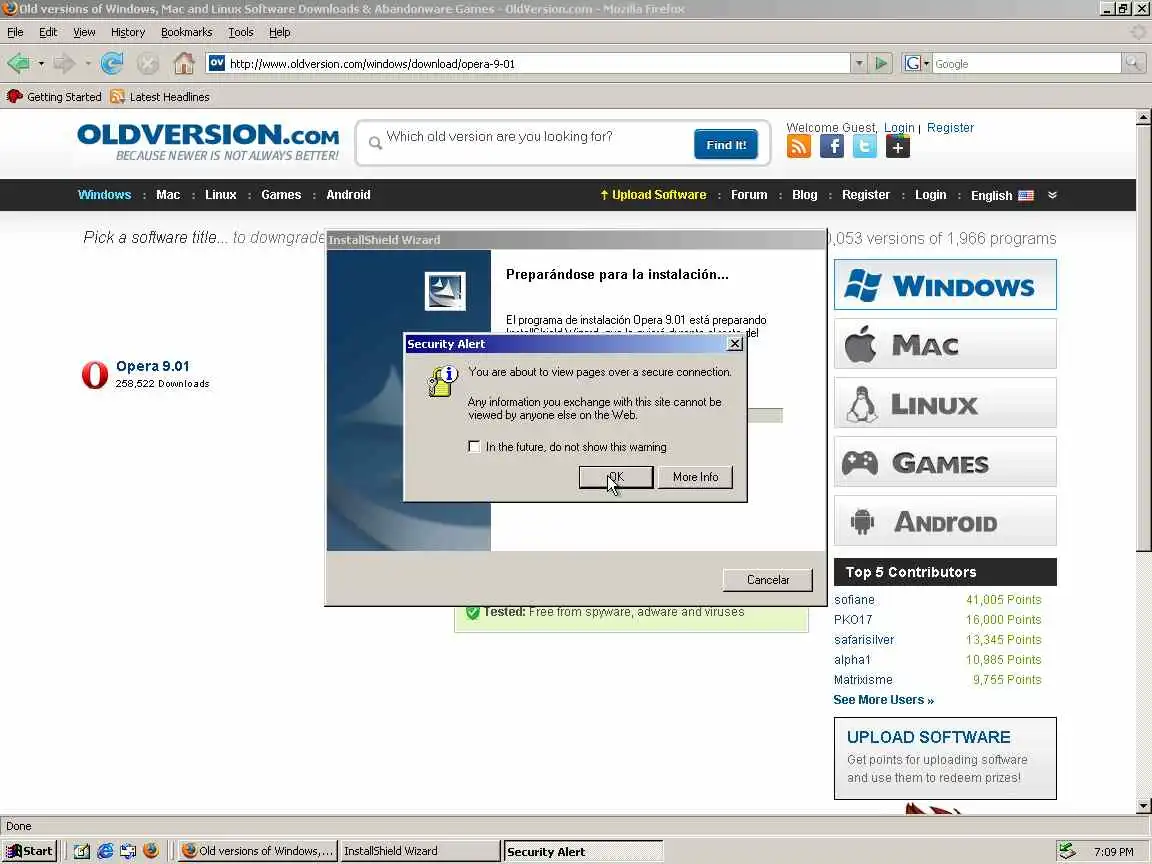Screen dimensions: 1152x864
Task: Click the scrollbar down arrow
Action: (1143, 806)
